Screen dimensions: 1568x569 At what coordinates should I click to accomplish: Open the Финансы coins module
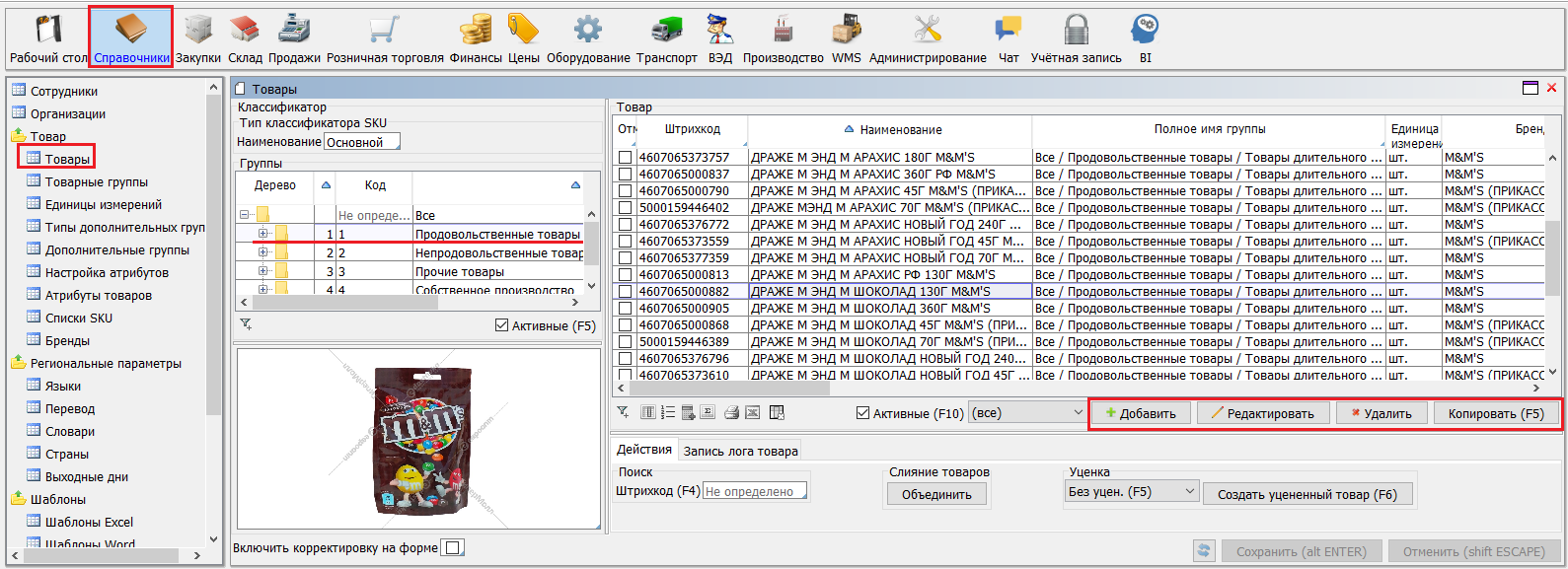(x=476, y=39)
